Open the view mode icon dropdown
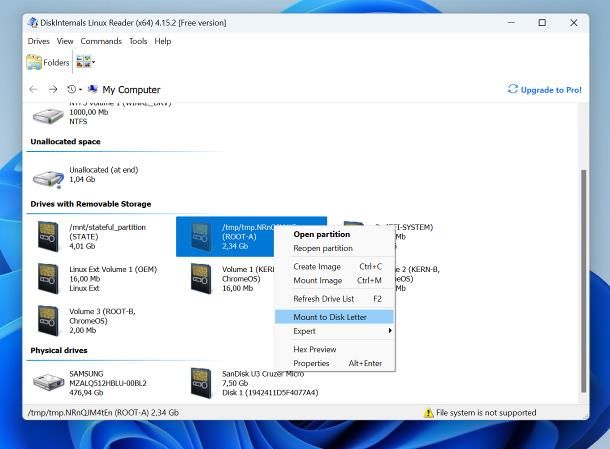The width and height of the screenshot is (610, 449). 86,62
